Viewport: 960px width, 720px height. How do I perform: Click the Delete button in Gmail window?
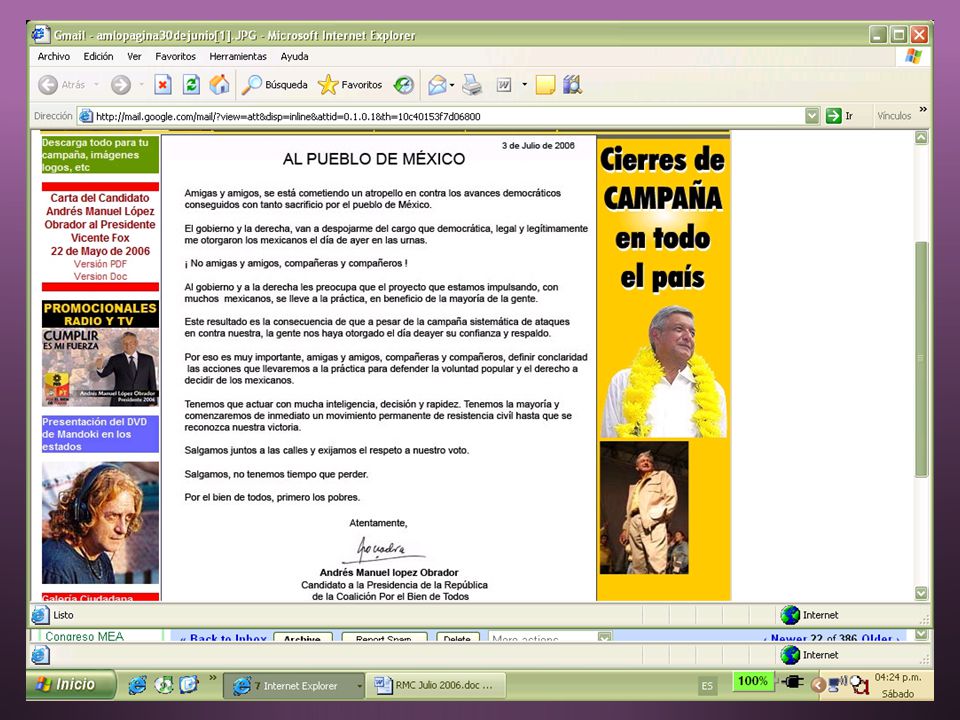[457, 637]
